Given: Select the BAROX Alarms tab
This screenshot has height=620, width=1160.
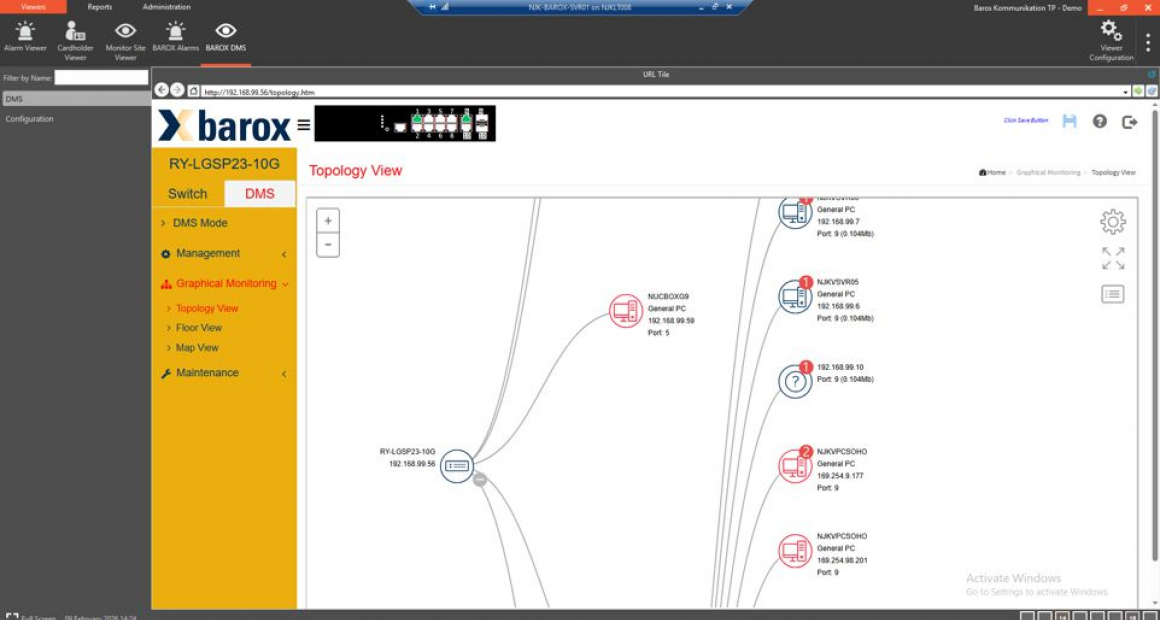Looking at the screenshot, I should click(175, 38).
